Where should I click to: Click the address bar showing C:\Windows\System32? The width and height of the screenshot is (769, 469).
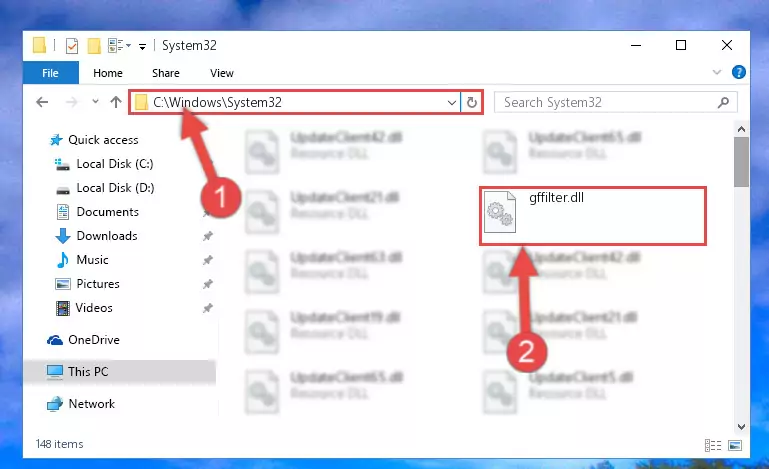point(295,102)
